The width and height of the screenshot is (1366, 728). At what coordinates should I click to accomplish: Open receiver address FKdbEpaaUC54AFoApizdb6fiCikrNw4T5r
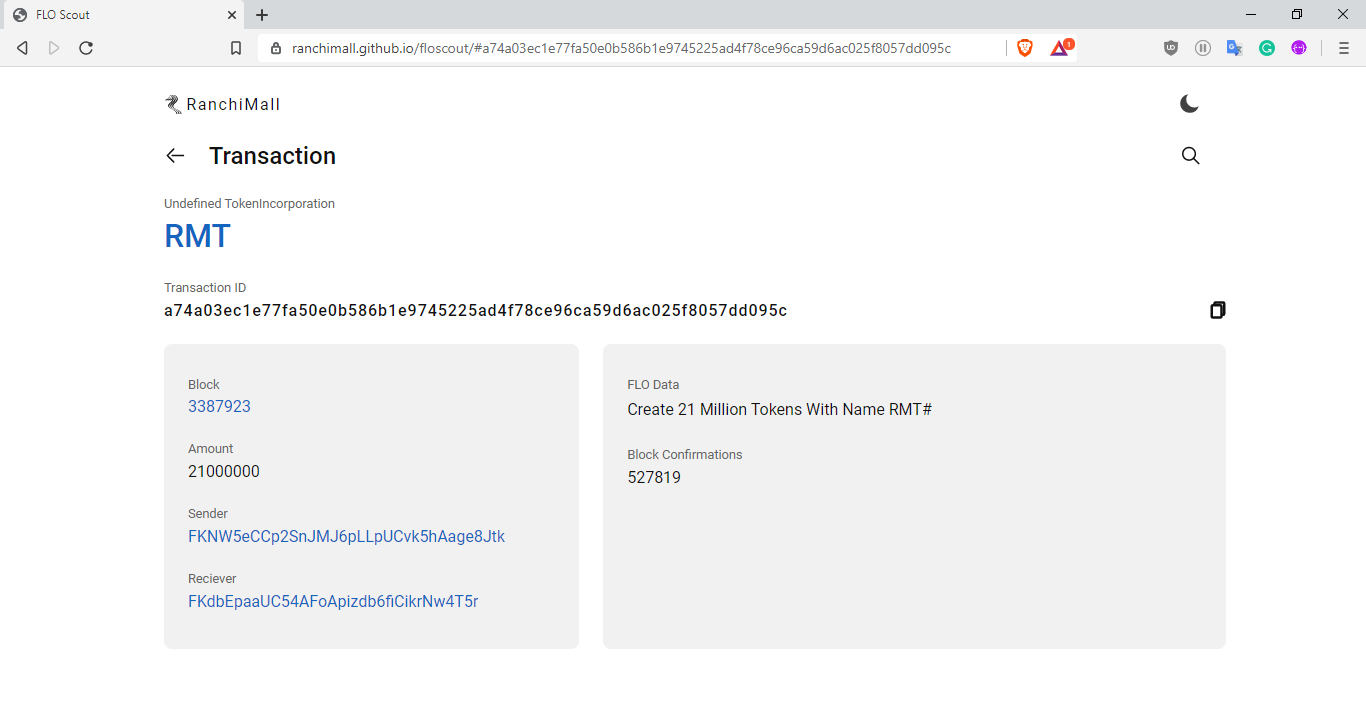click(x=333, y=602)
